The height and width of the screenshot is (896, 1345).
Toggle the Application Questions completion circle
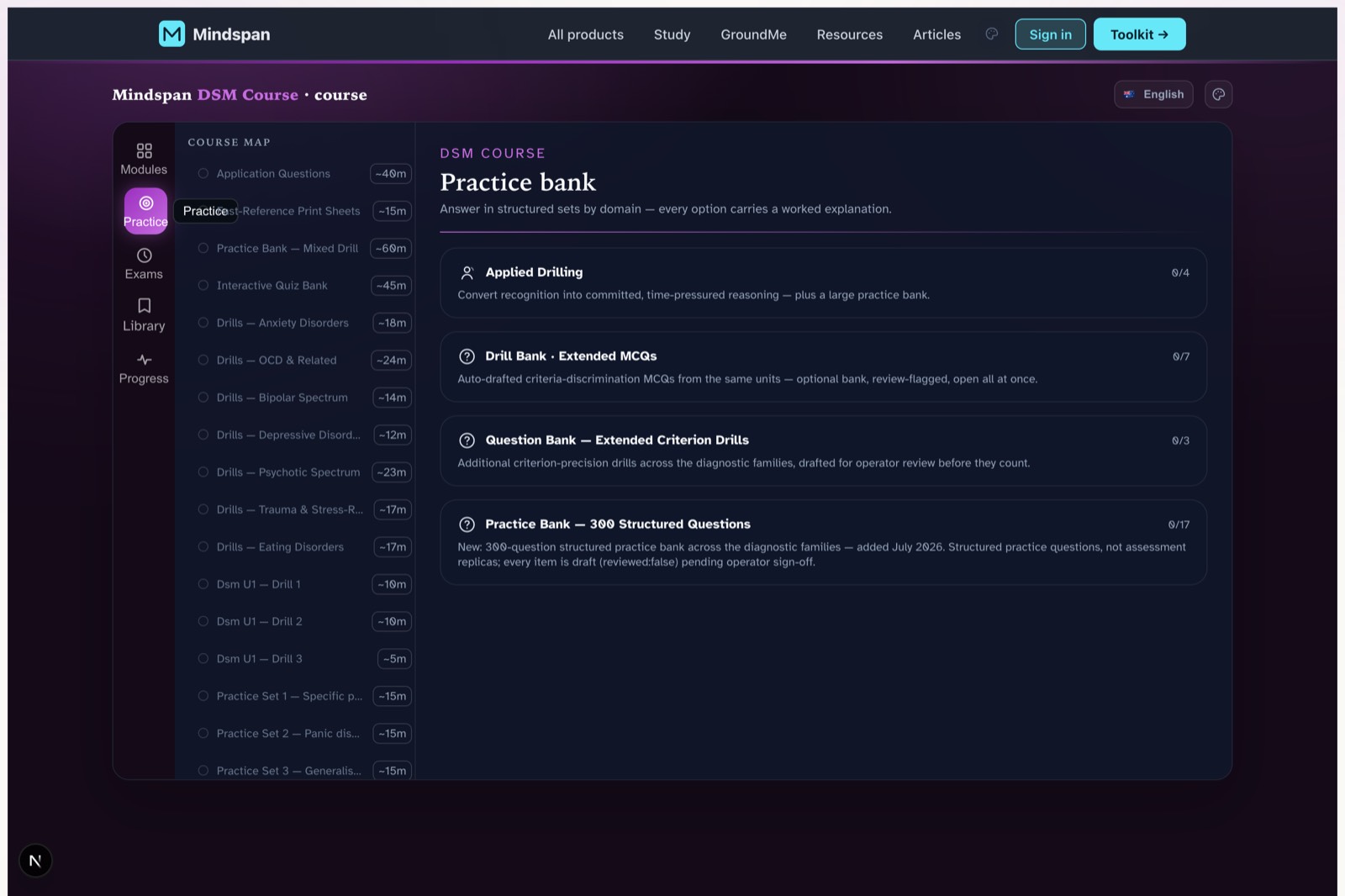[x=203, y=173]
